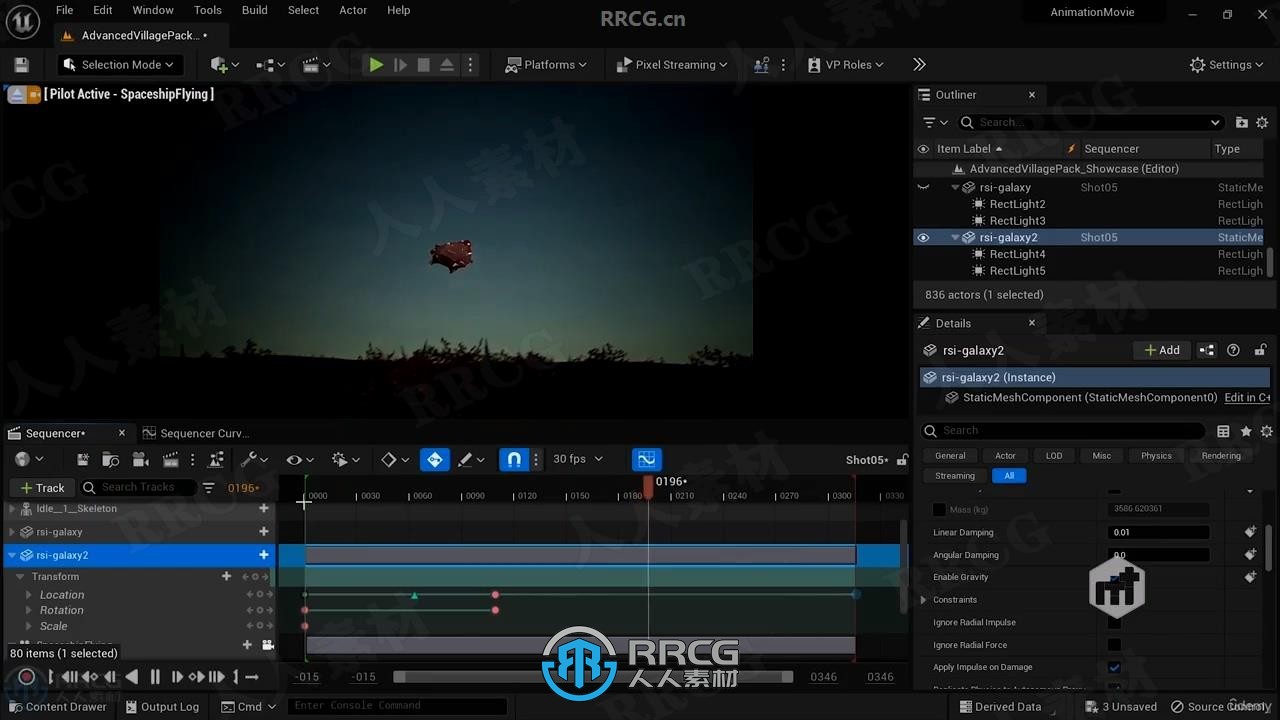Toggle the Apply Impulse on Damage checkbox
Viewport: 1280px width, 720px height.
[x=1114, y=667]
